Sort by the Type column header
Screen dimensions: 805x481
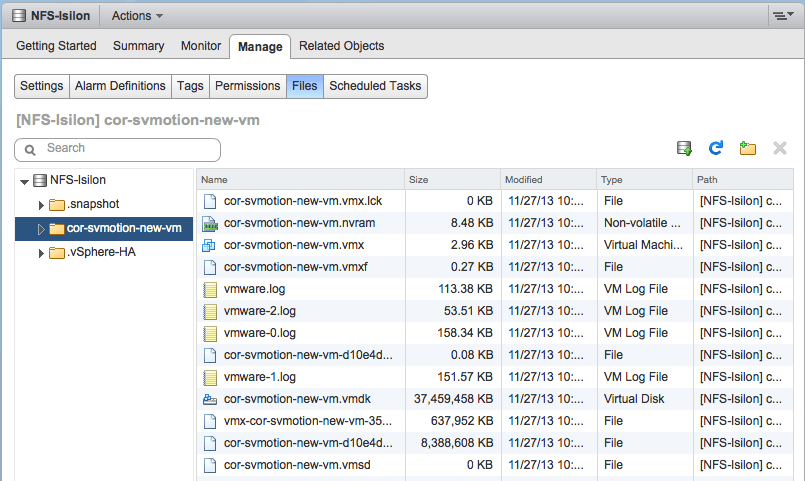click(x=644, y=180)
